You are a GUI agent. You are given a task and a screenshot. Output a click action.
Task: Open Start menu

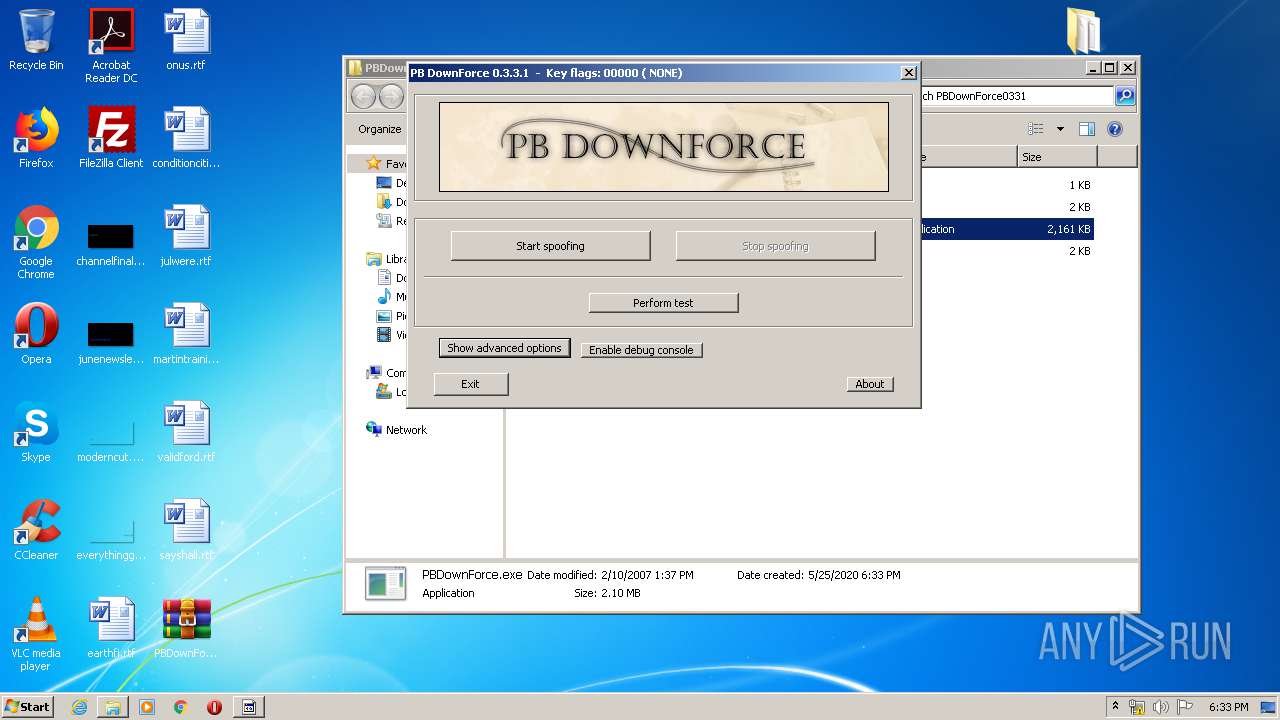click(28, 706)
